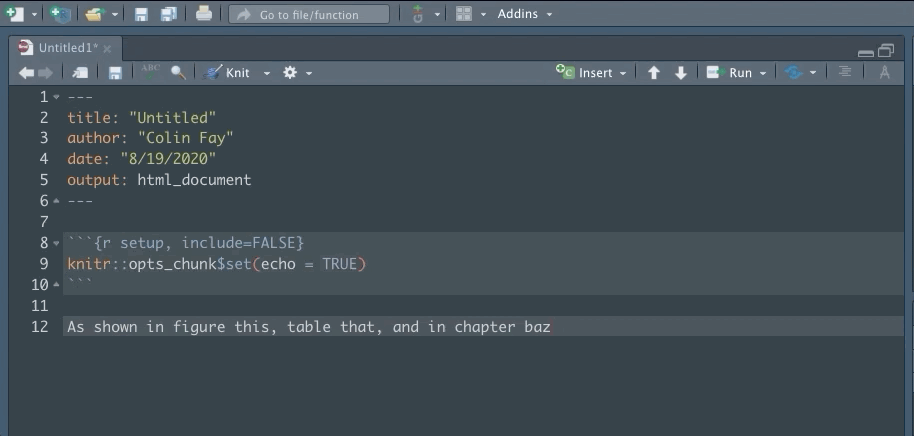This screenshot has width=914, height=436.
Task: Open the Knit options dropdown arrow
Action: (x=267, y=73)
